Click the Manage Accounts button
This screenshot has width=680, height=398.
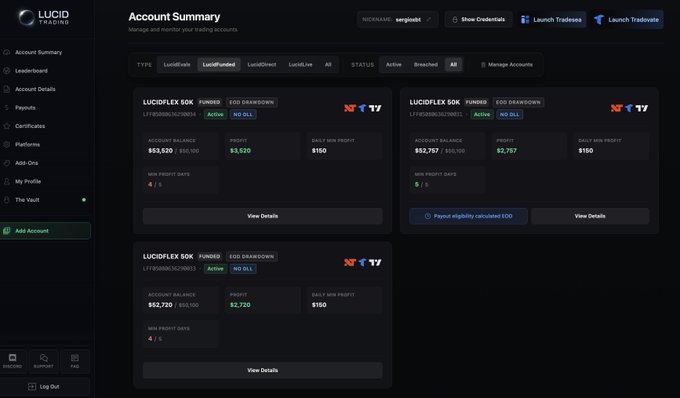point(507,65)
